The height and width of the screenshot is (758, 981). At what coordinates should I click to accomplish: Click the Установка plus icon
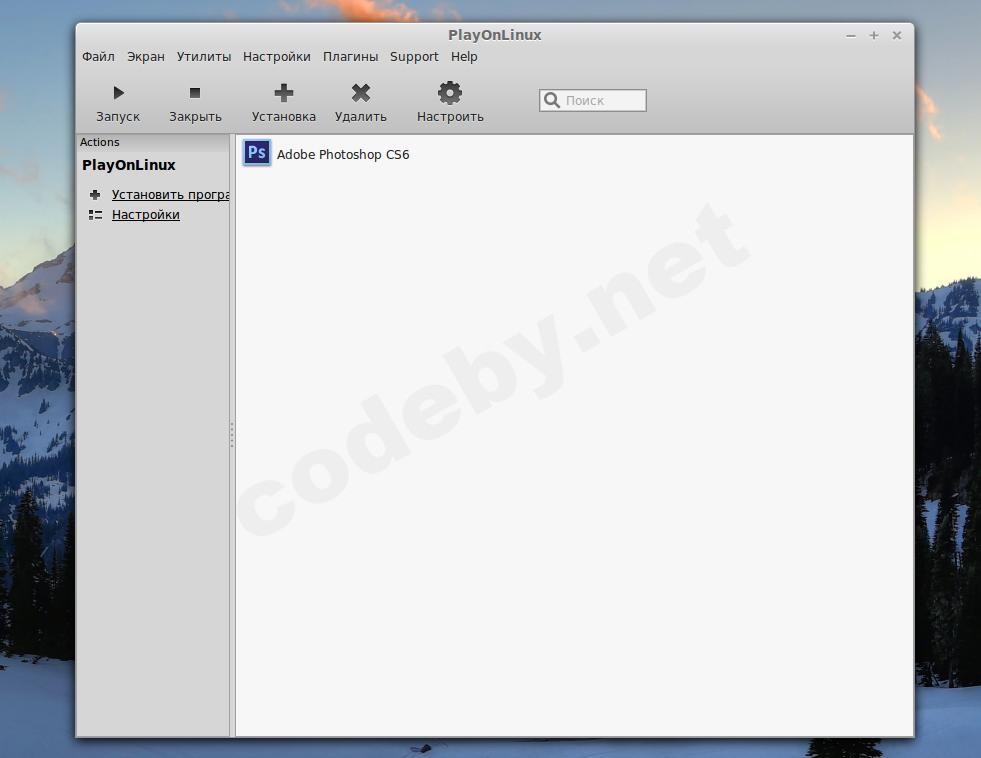pyautogui.click(x=284, y=93)
